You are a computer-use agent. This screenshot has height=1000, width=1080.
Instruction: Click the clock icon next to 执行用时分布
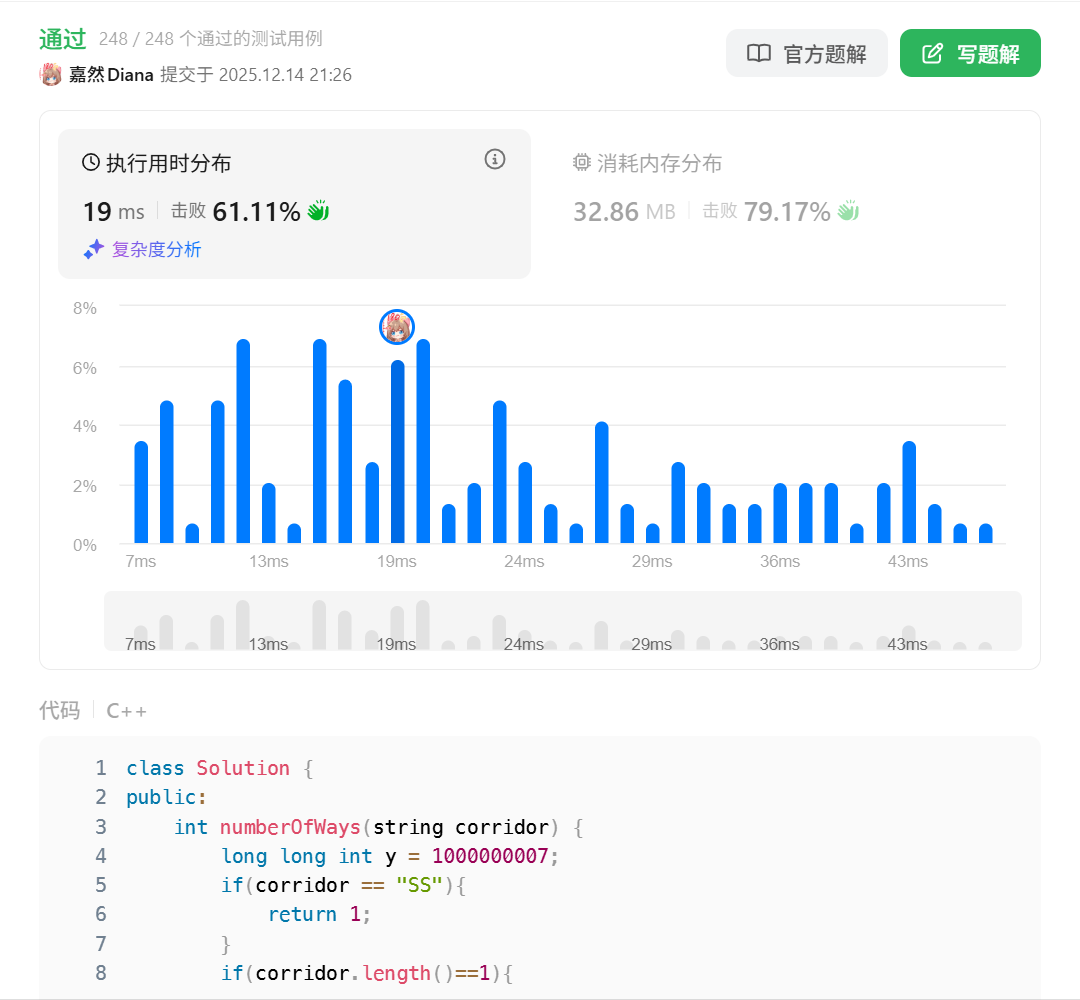point(91,163)
